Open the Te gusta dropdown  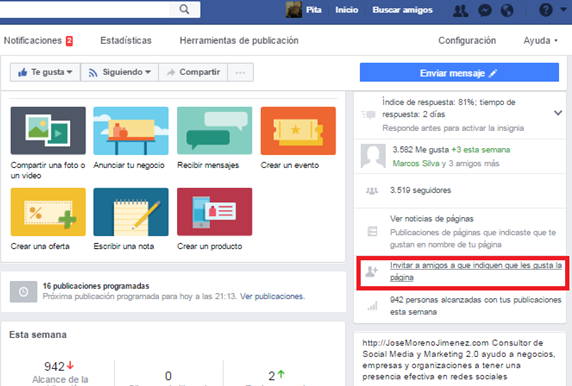click(45, 72)
